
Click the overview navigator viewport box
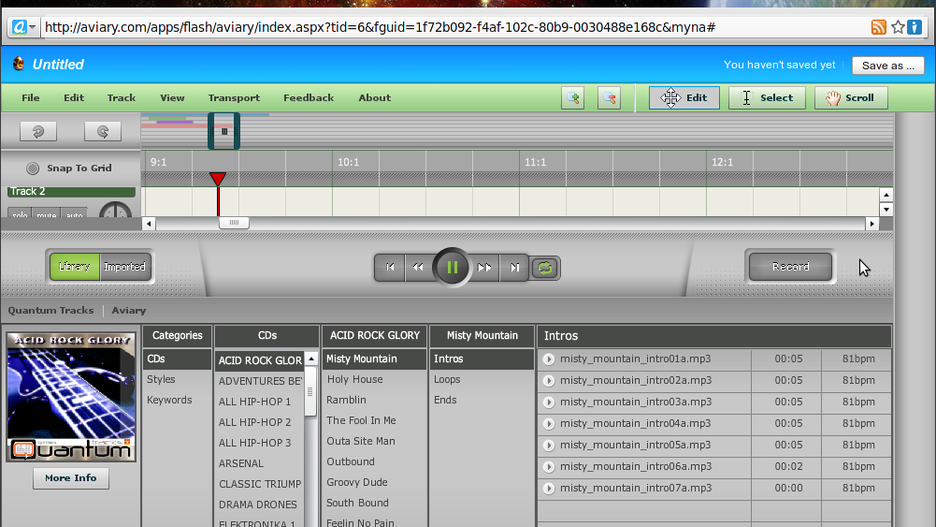click(x=224, y=131)
